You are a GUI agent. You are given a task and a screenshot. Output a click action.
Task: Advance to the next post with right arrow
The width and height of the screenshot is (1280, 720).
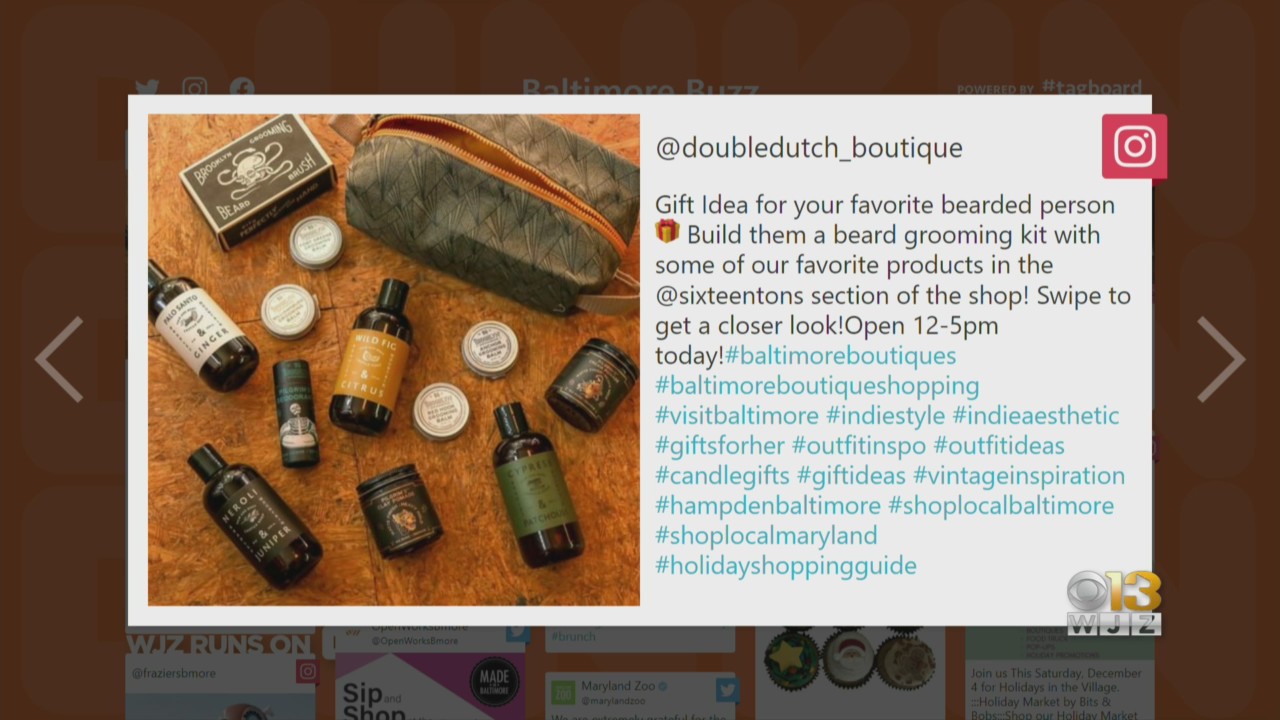pyautogui.click(x=1221, y=359)
